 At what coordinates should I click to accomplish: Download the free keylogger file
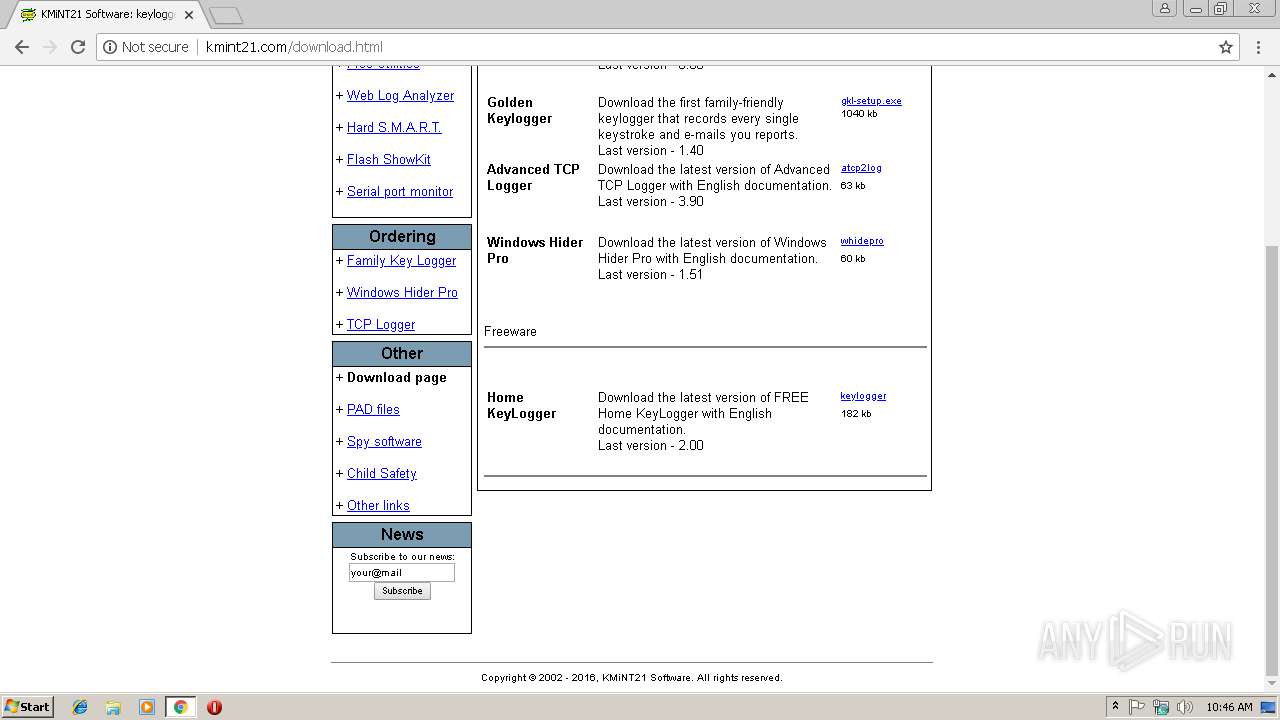[863, 396]
